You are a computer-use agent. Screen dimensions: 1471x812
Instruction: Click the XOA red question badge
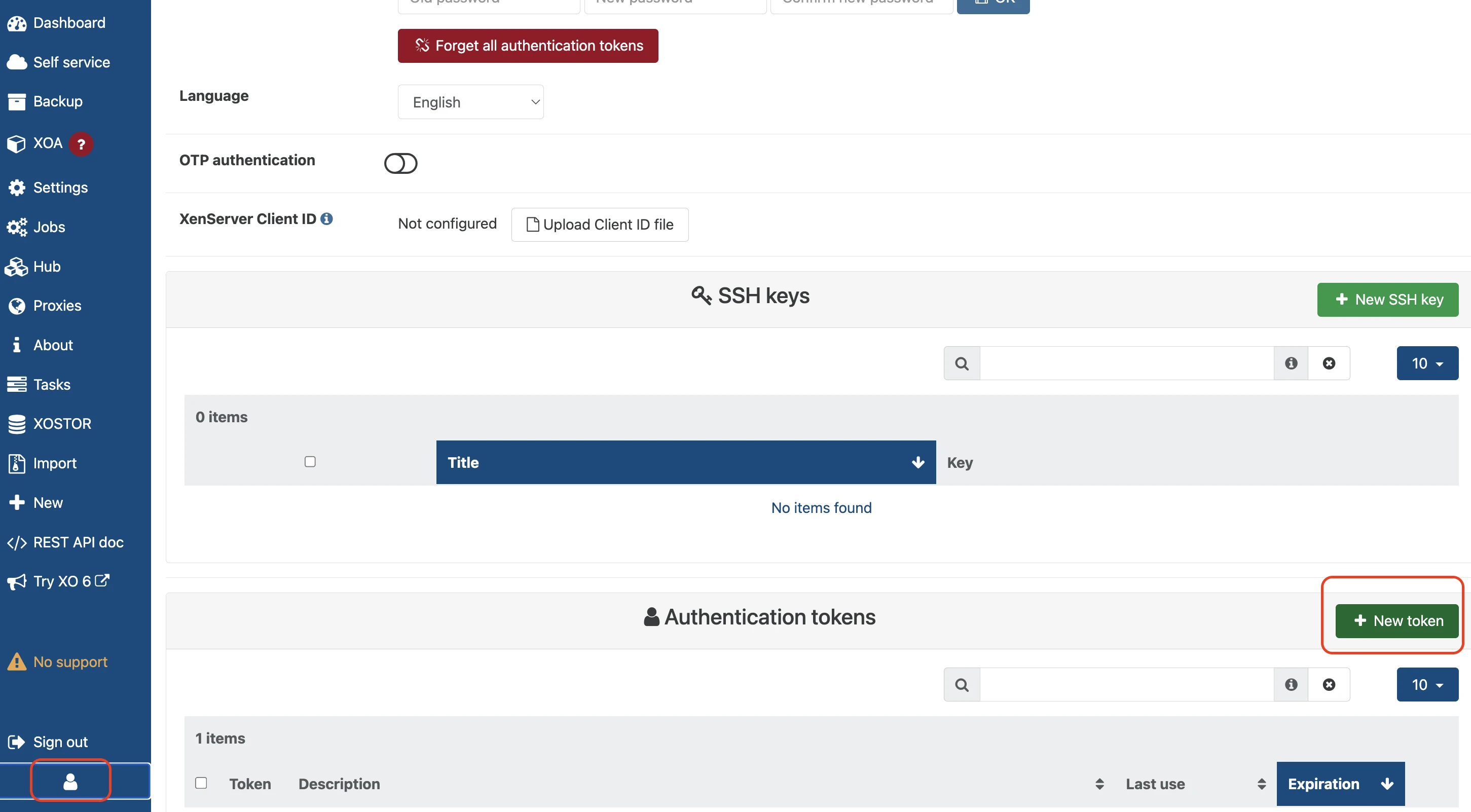(x=81, y=144)
